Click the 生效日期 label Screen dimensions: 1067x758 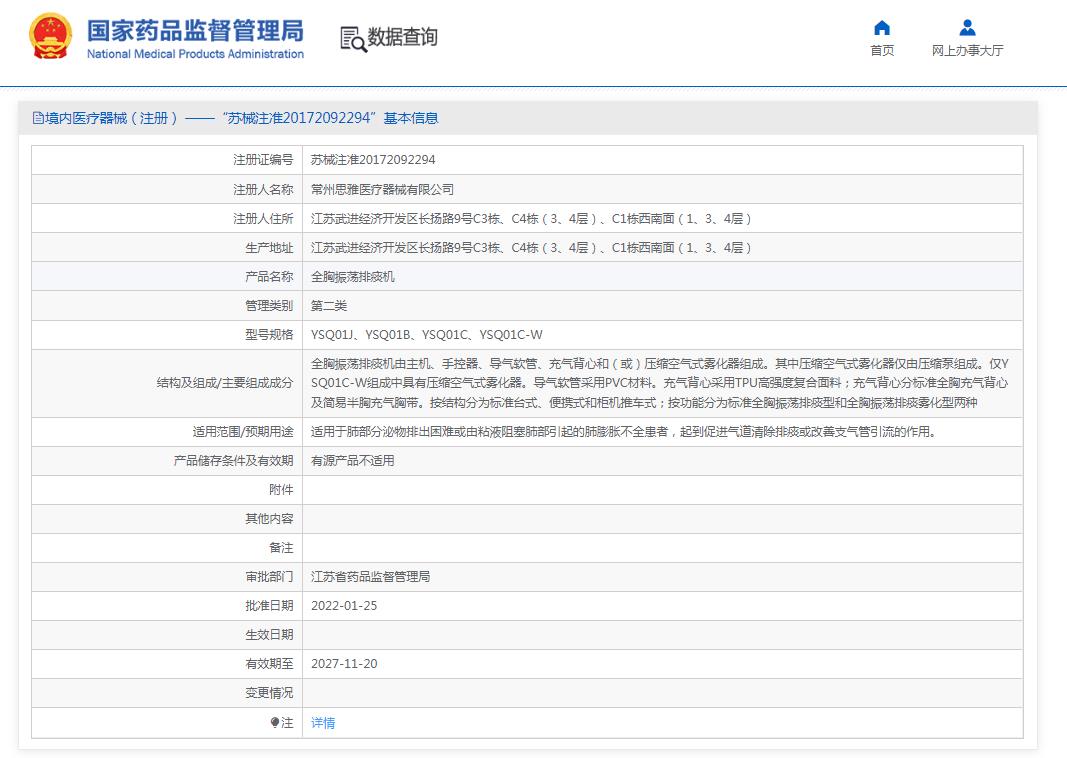click(269, 634)
